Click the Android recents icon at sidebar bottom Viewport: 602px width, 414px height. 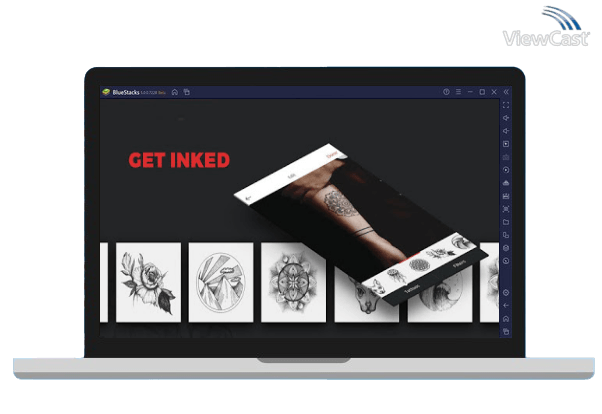click(506, 332)
